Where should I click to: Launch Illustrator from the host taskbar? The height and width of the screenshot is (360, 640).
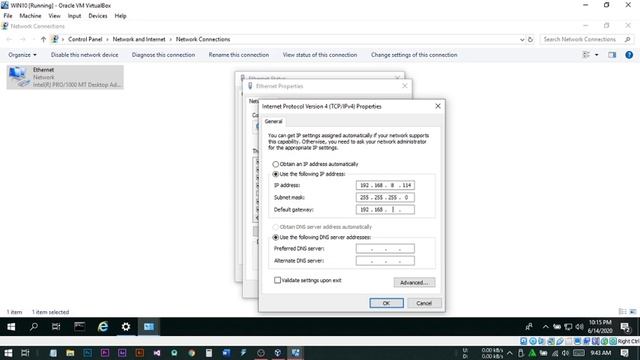[139, 353]
